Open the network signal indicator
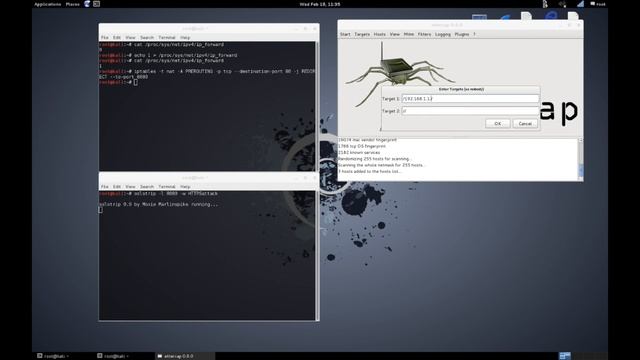This screenshot has height=360, width=640. point(580,4)
